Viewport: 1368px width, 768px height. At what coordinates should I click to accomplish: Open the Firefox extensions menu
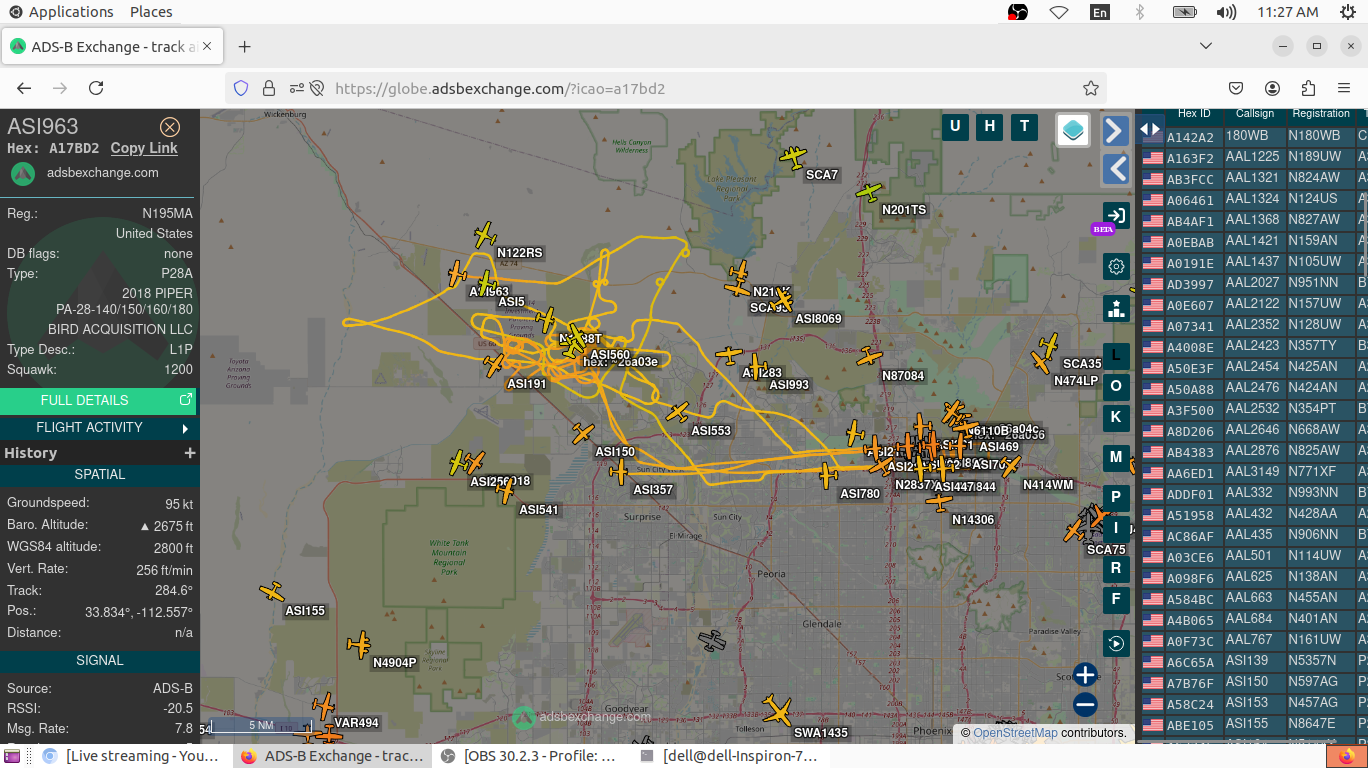pos(1308,88)
